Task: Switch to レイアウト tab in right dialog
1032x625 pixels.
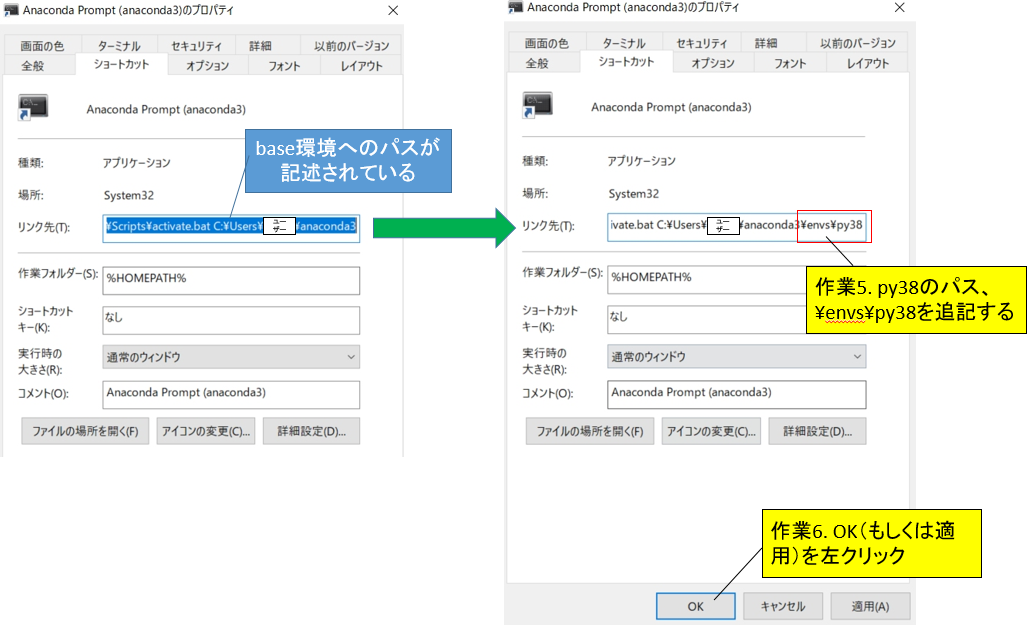Action: coord(867,63)
